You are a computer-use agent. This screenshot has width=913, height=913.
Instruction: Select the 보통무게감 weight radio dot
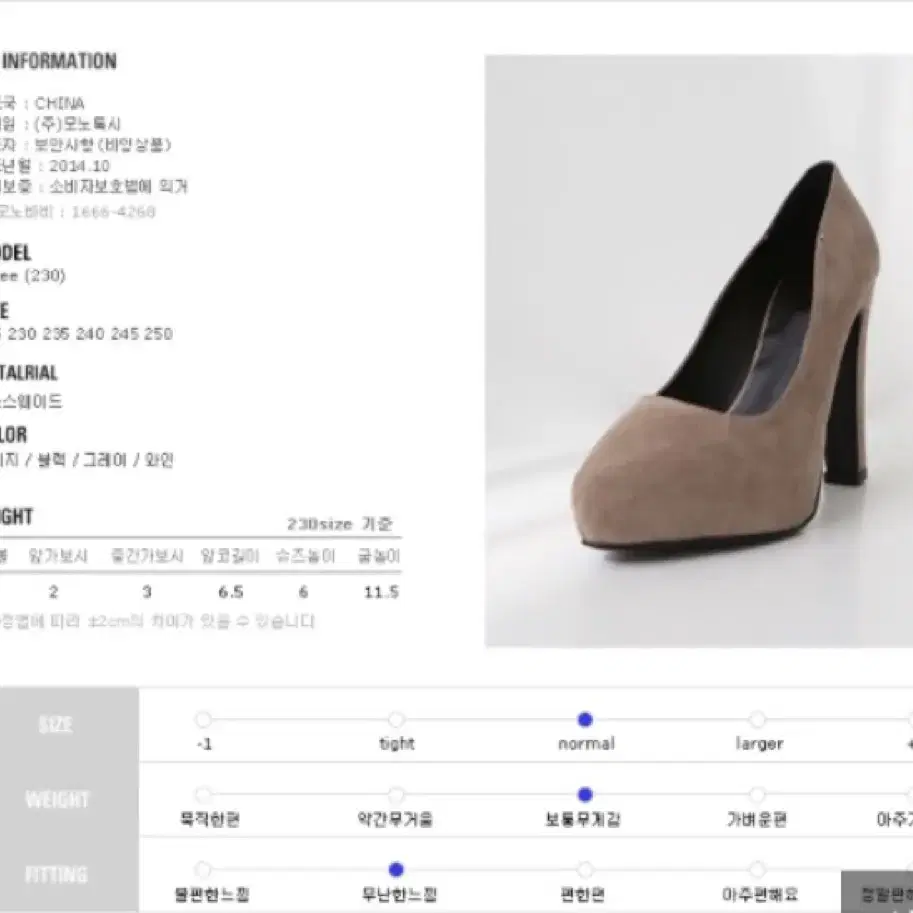(x=585, y=795)
